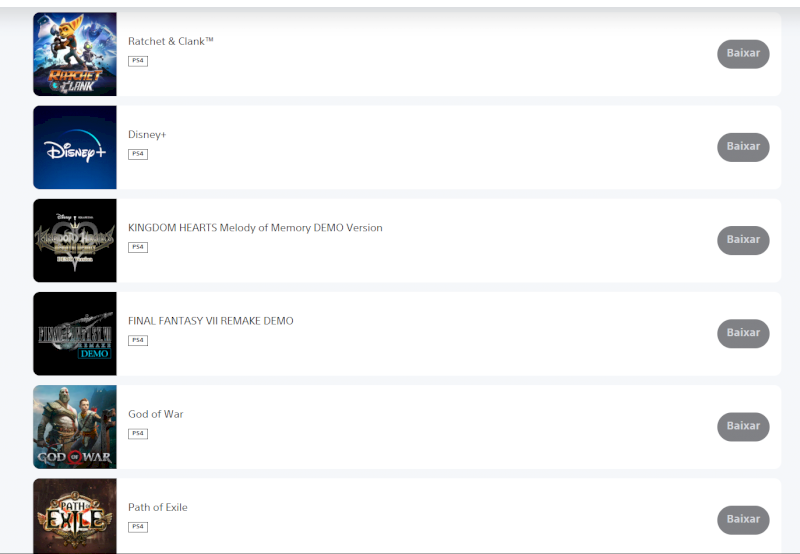Click the Path of Exile title text

pyautogui.click(x=158, y=508)
